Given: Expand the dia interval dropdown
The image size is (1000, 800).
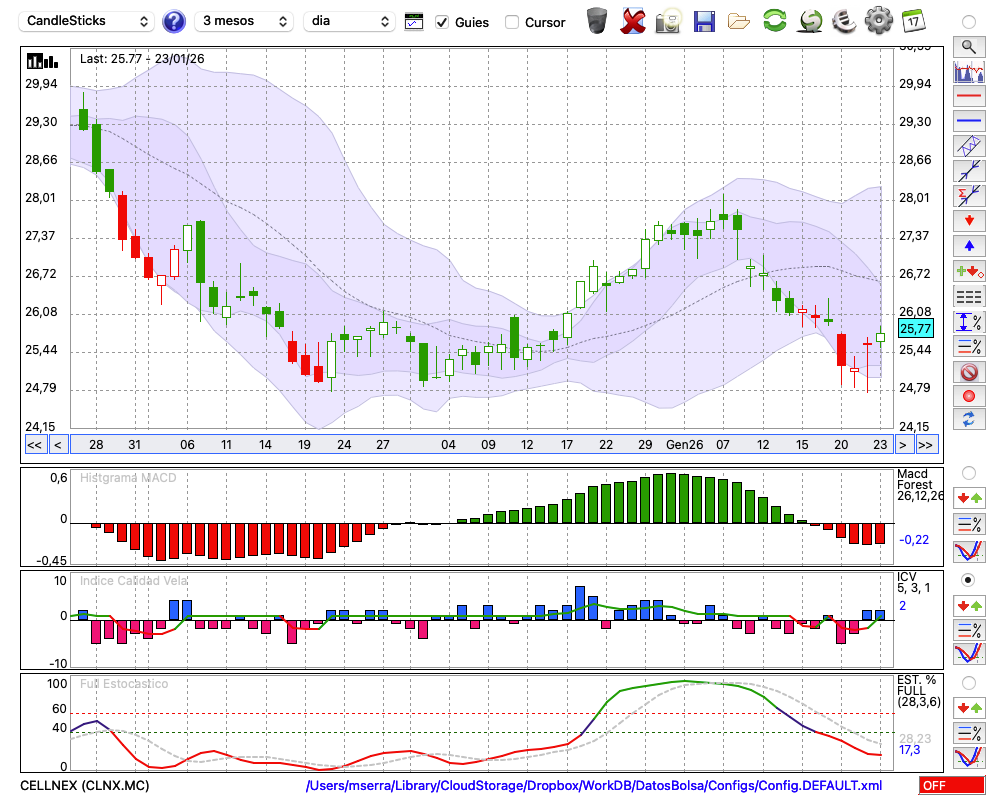Looking at the screenshot, I should (x=349, y=21).
